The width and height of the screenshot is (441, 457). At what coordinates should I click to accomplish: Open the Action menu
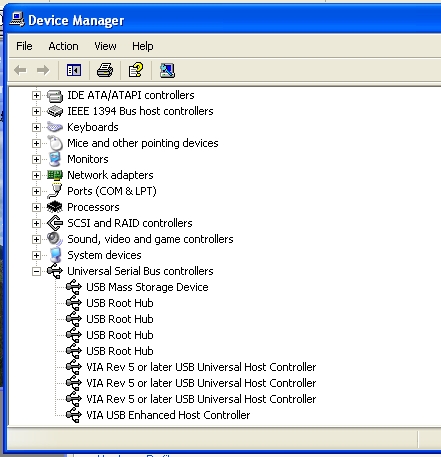click(63, 46)
